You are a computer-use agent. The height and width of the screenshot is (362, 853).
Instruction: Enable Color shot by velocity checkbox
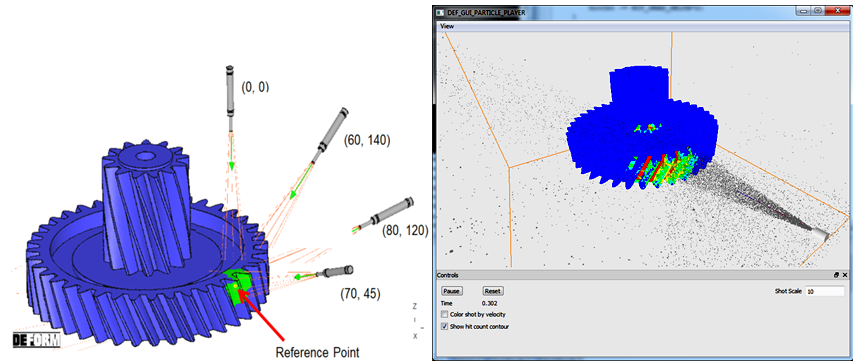(x=445, y=315)
